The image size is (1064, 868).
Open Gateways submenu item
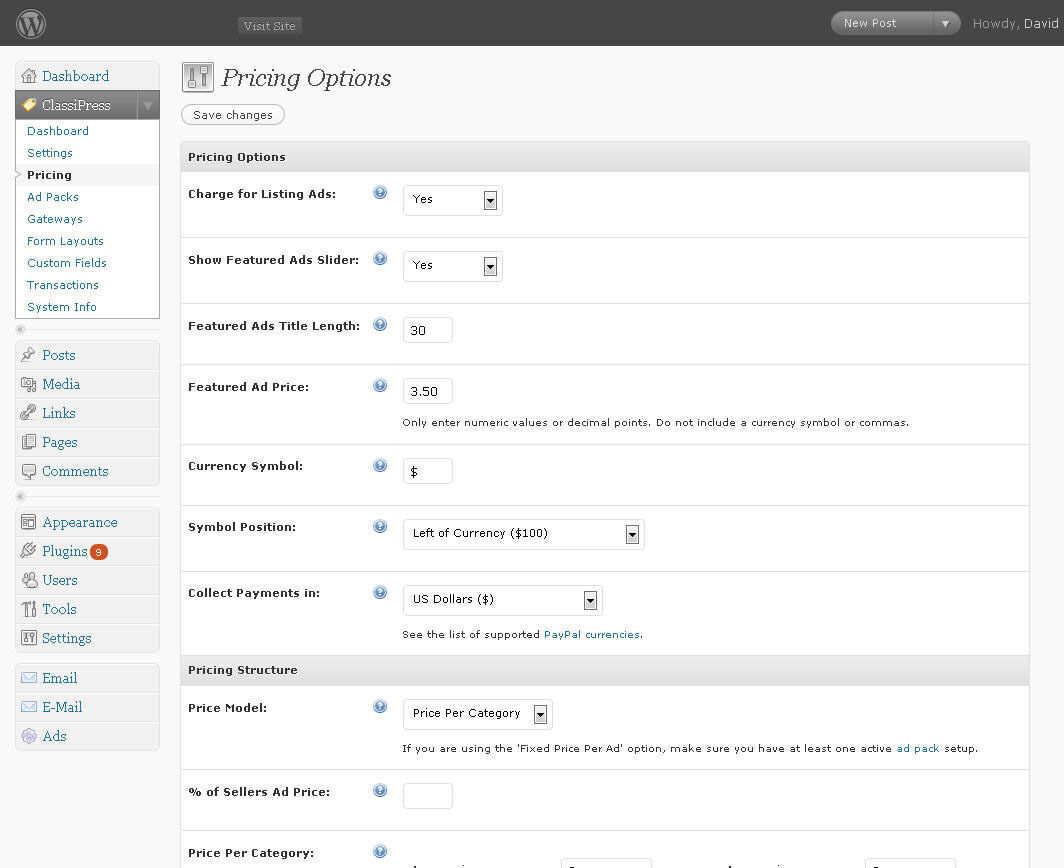click(x=55, y=219)
